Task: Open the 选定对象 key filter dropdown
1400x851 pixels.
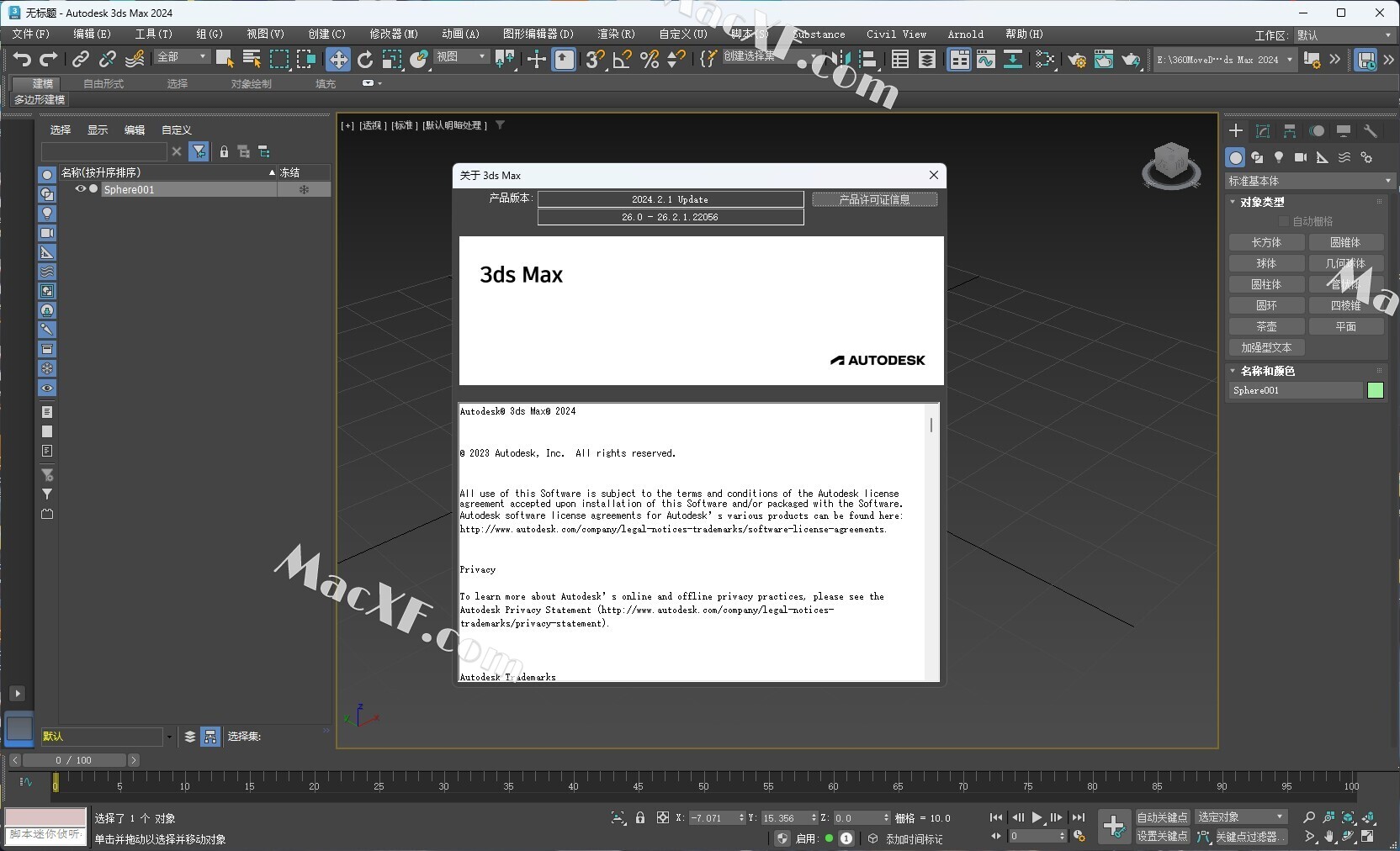Action: tap(1241, 817)
